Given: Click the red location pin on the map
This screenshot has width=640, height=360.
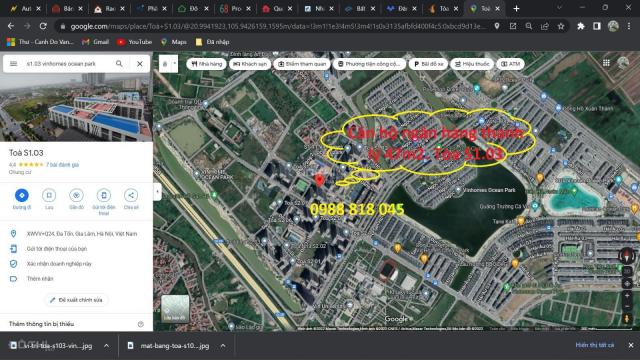Looking at the screenshot, I should [320, 180].
